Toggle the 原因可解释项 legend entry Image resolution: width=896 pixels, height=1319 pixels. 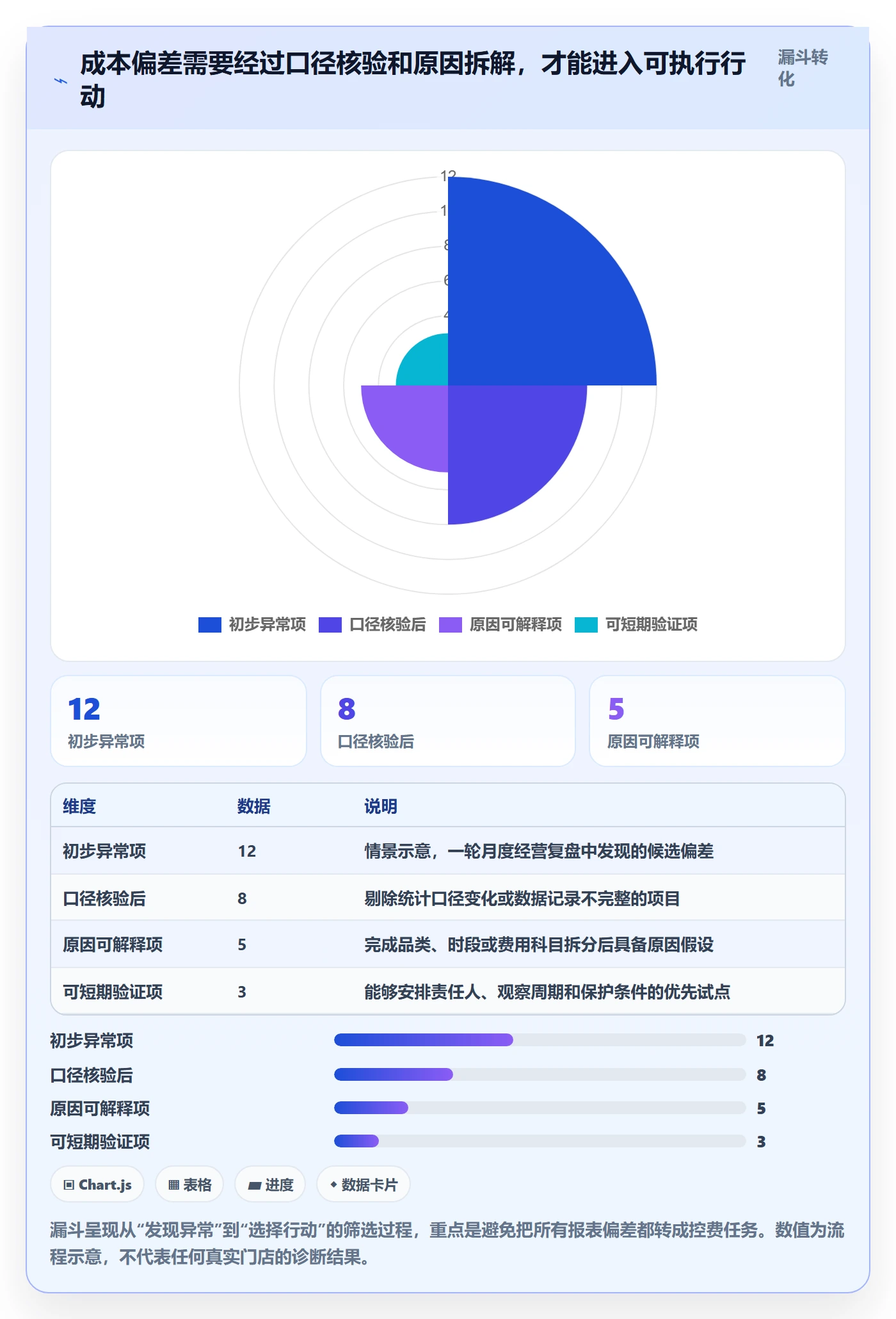pyautogui.click(x=500, y=624)
